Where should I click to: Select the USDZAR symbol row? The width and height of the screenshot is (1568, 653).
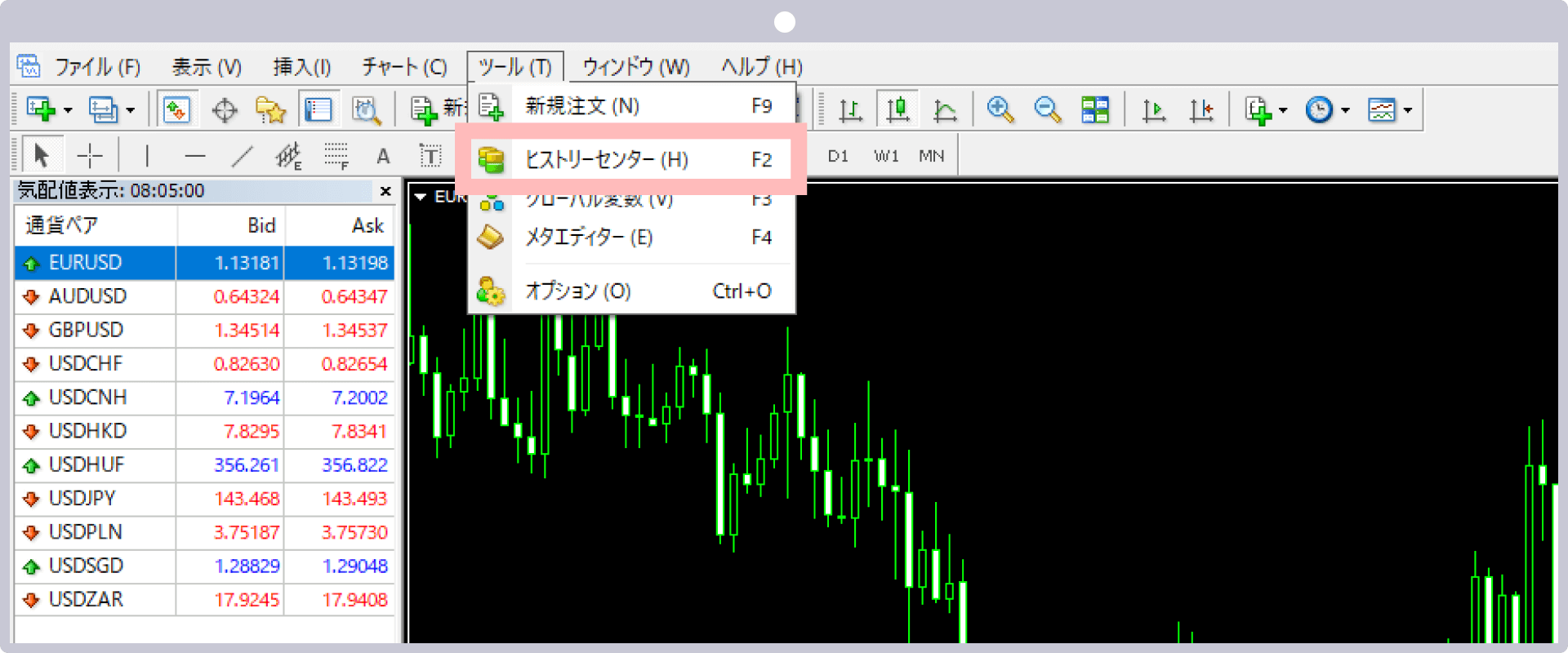[x=204, y=599]
